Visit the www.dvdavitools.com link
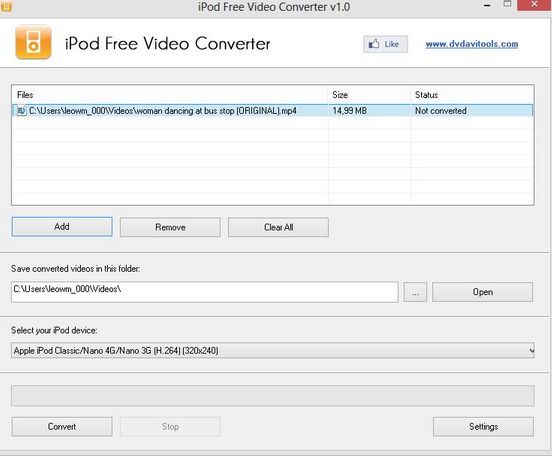552x456 pixels. click(472, 44)
